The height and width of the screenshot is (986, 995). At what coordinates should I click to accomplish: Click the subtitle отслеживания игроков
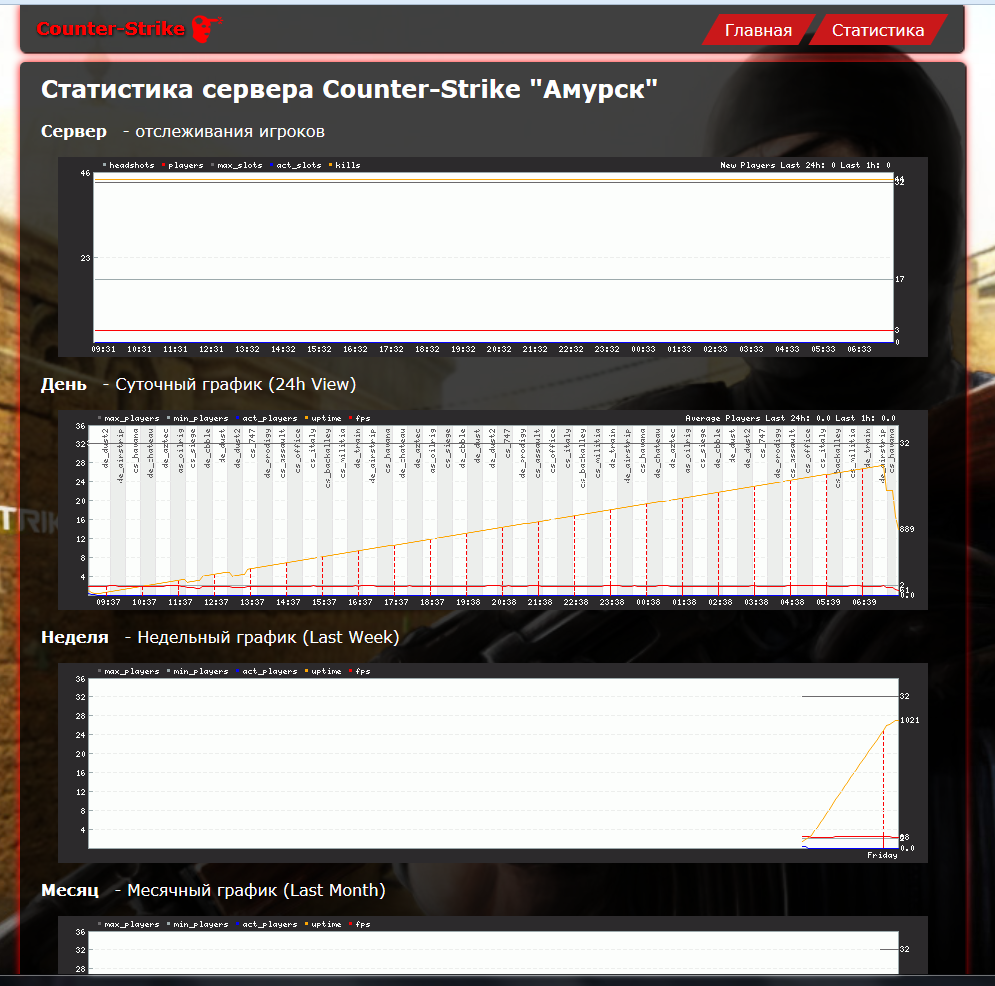tap(230, 131)
